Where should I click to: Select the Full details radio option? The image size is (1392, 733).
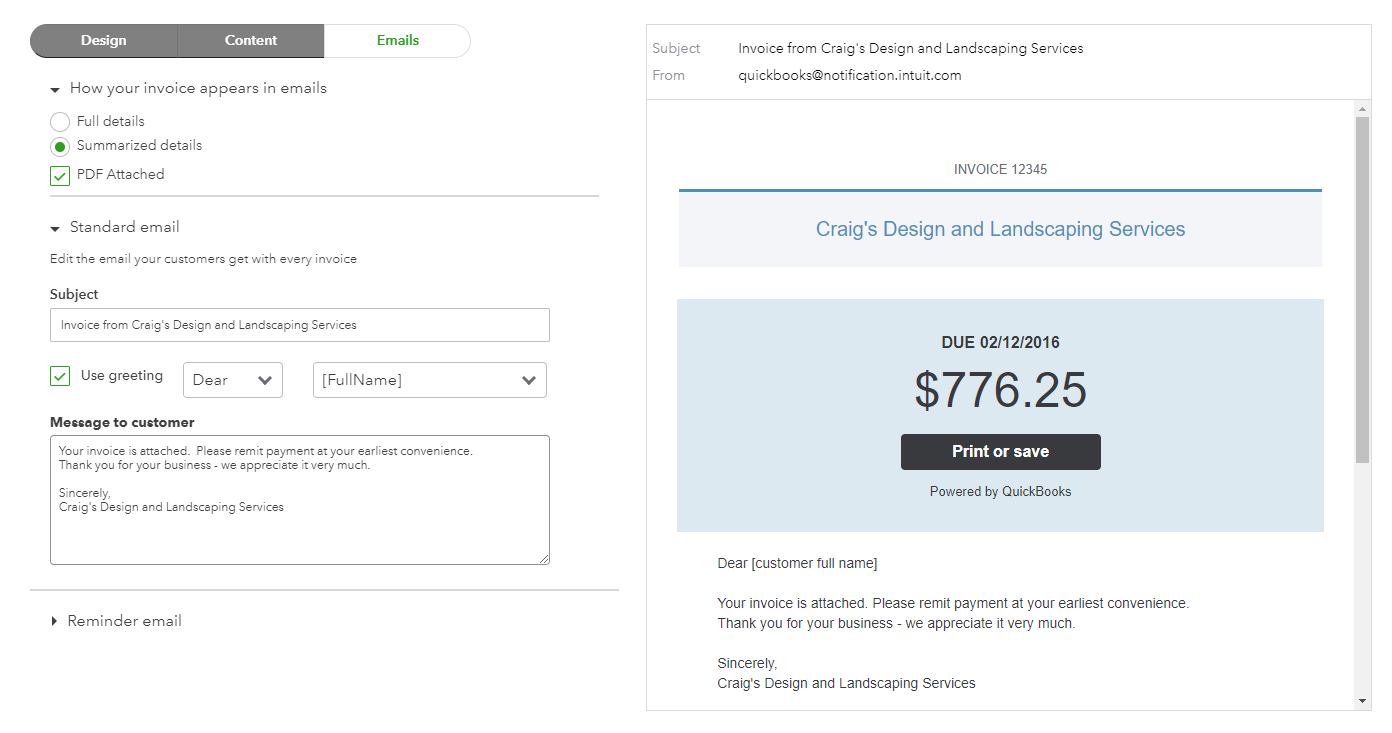[60, 122]
